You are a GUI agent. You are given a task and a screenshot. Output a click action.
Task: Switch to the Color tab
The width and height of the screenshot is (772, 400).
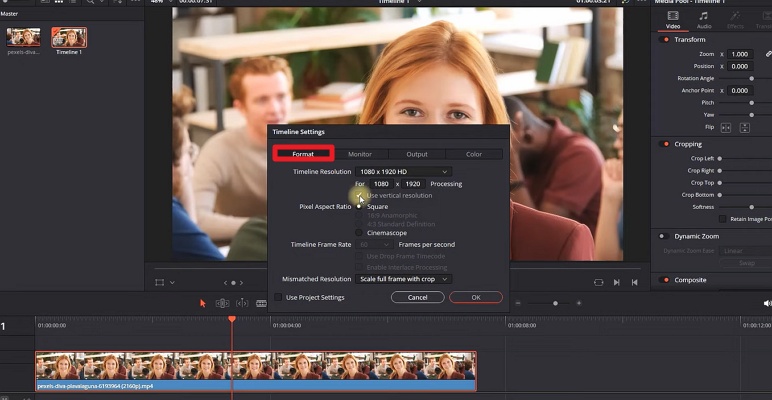click(474, 154)
